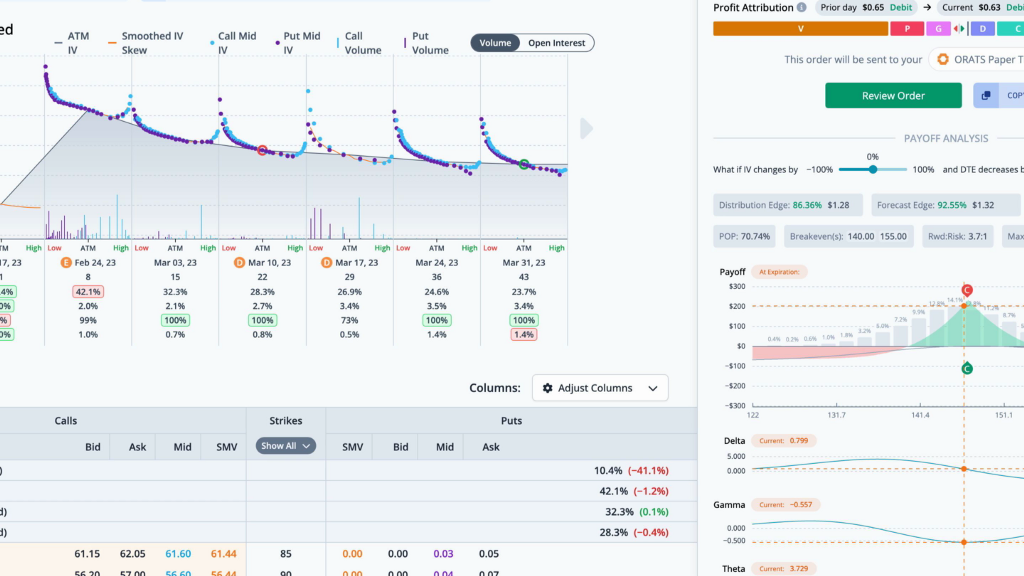Click the red 'C' marker atop the payoff chart
Image resolution: width=1024 pixels, height=576 pixels.
[x=967, y=290]
